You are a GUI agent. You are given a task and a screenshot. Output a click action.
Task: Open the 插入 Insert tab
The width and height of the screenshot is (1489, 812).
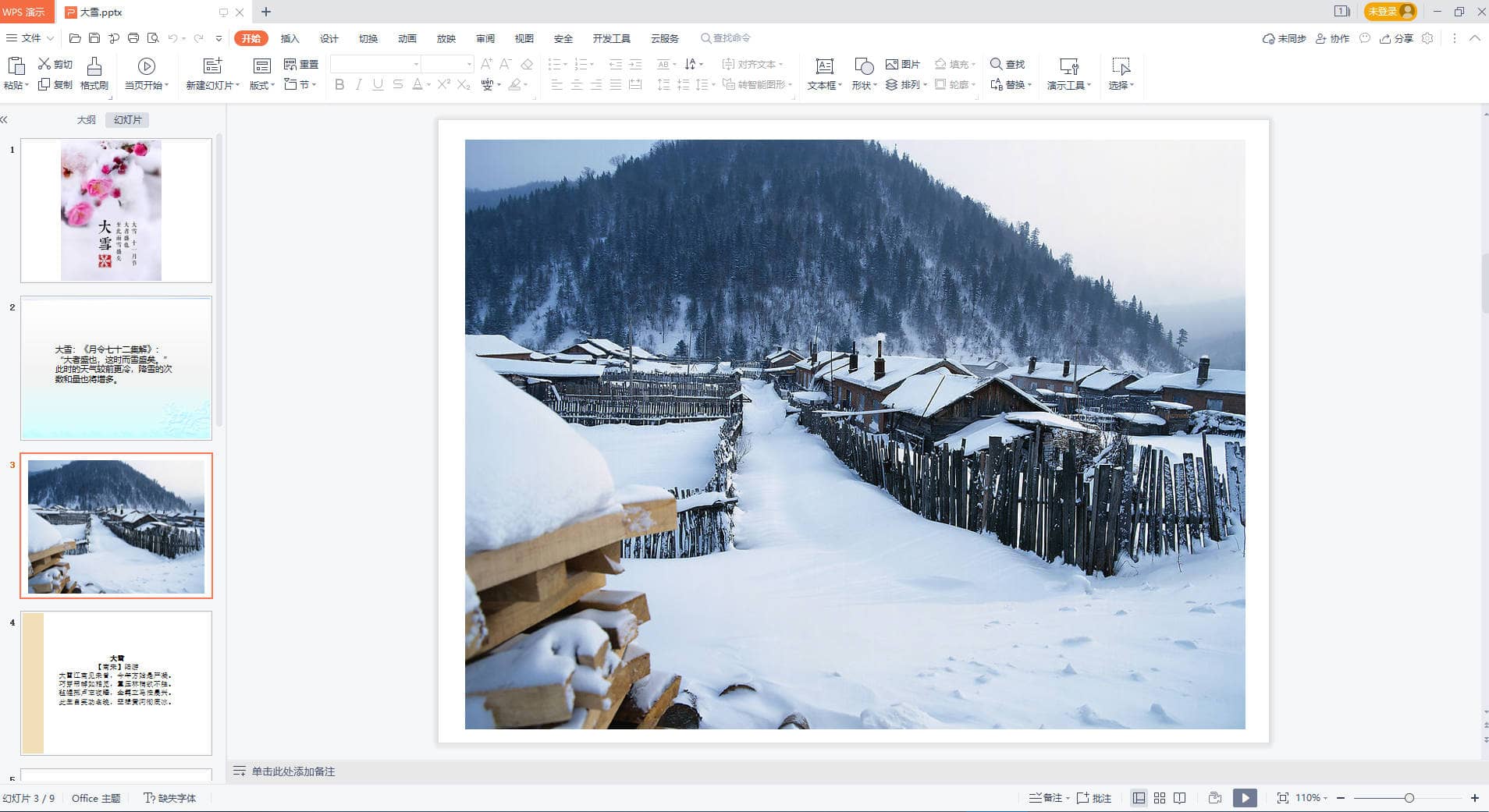click(290, 38)
